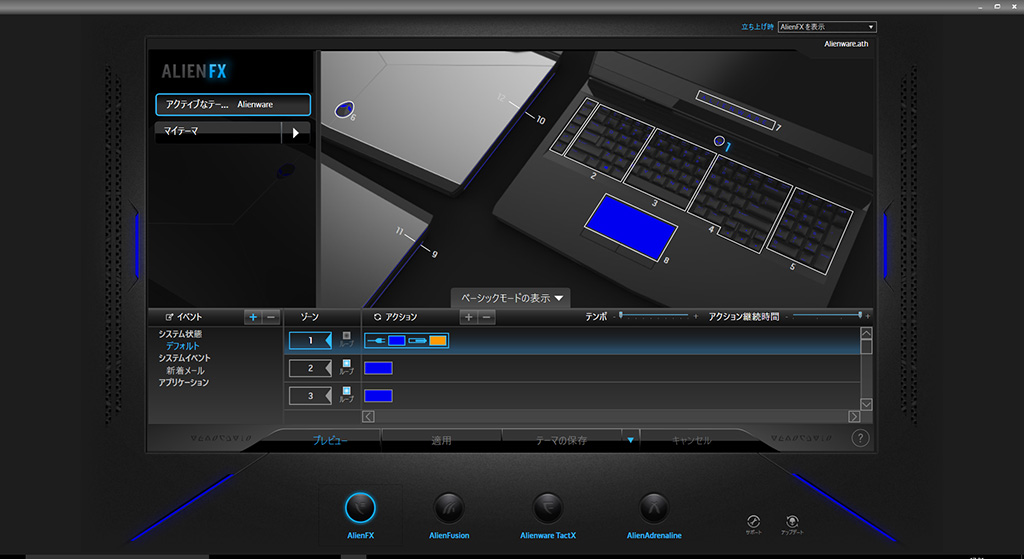Toggle the loop checkbox for zone 2

(346, 364)
